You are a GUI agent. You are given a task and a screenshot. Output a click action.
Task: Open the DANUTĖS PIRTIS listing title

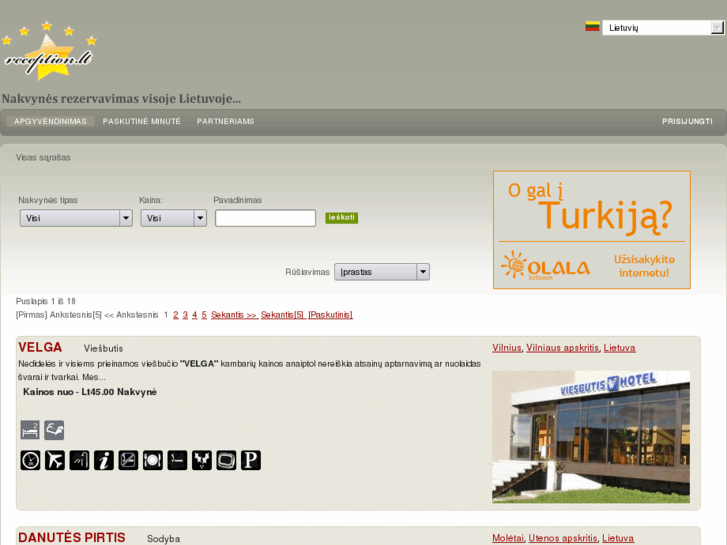pos(72,538)
